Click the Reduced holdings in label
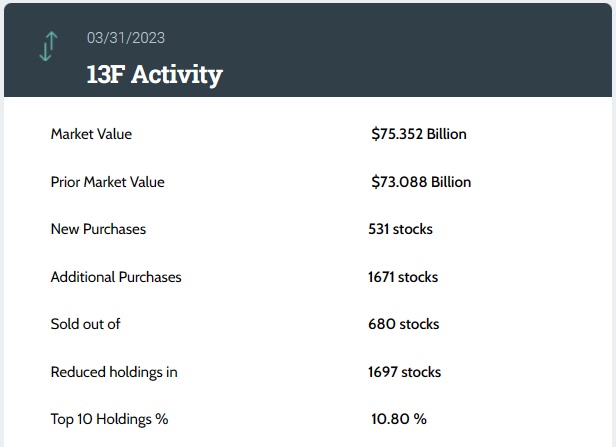 114,372
